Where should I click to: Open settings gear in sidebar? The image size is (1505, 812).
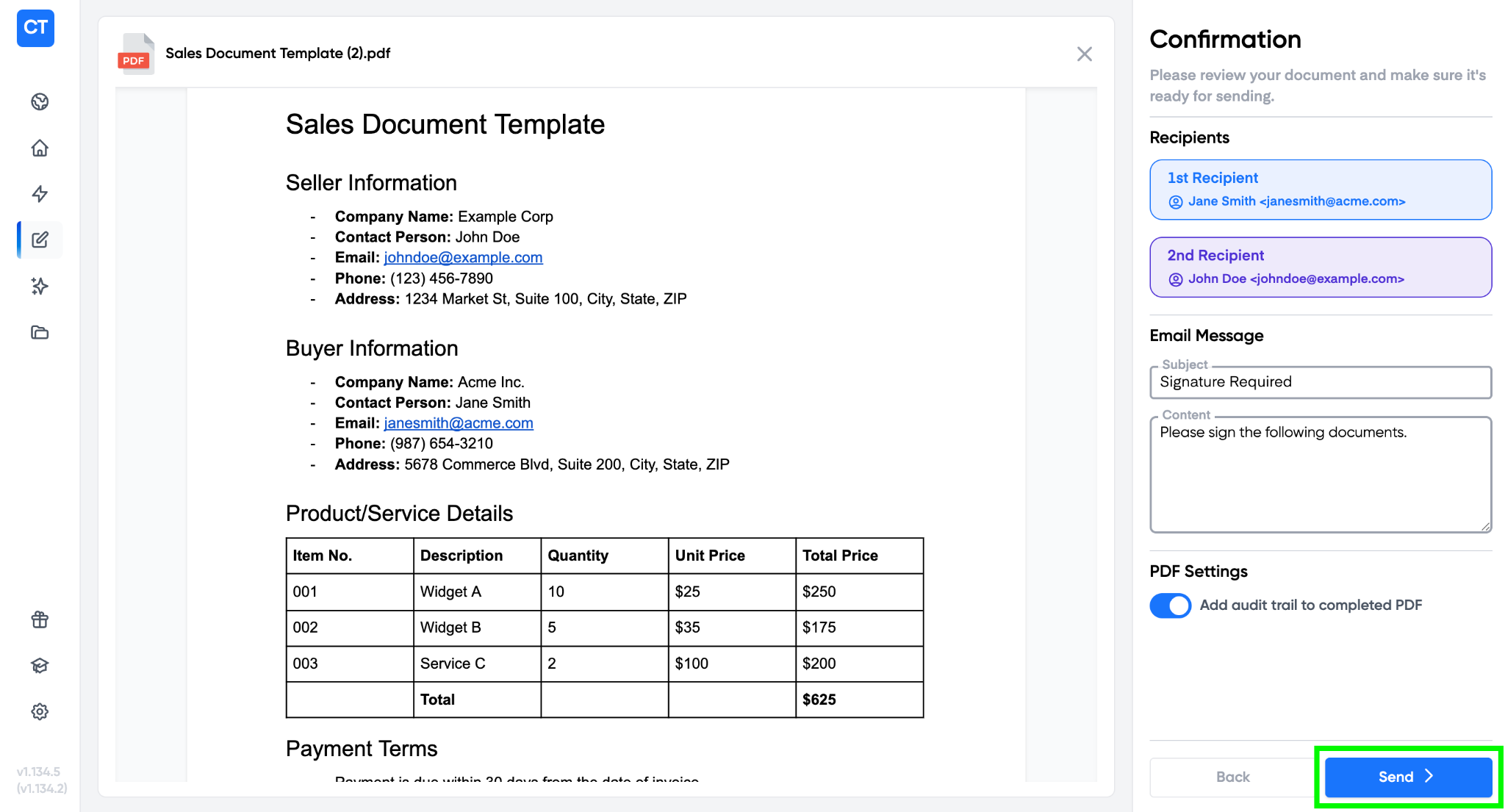pos(40,711)
